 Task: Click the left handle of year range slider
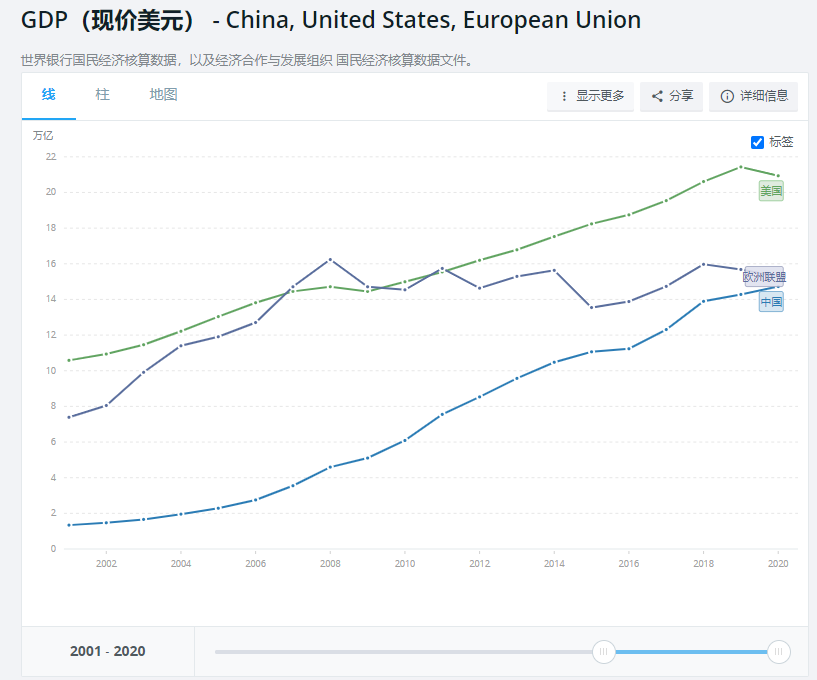click(x=603, y=652)
